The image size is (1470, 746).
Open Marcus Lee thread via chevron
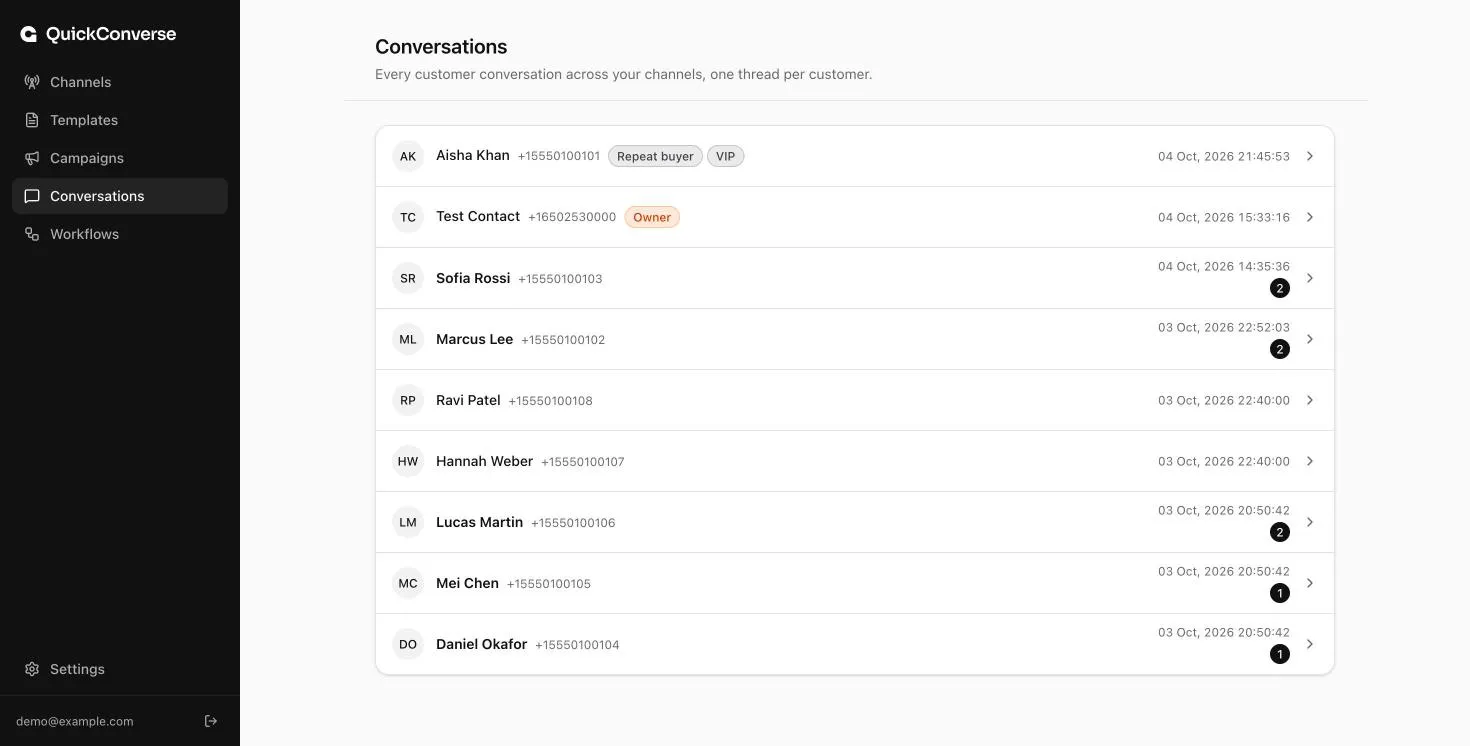[1310, 339]
